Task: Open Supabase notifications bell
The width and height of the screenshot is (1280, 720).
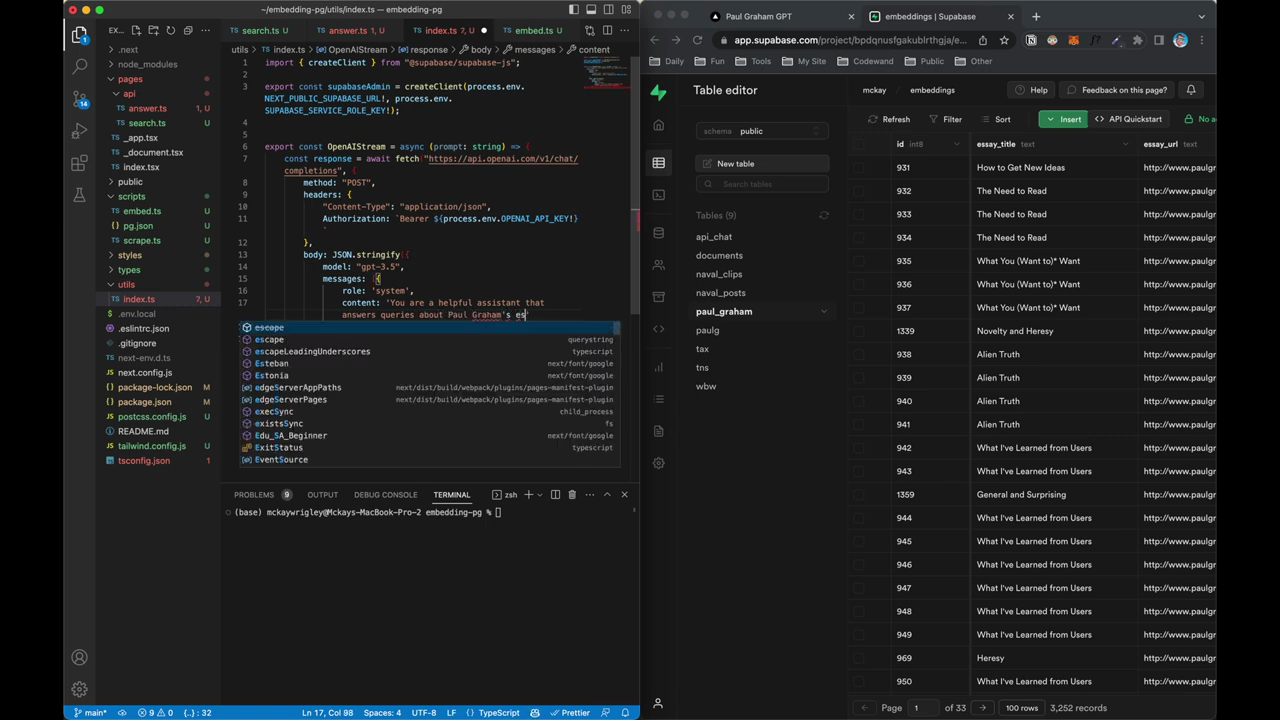Action: pyautogui.click(x=1191, y=90)
